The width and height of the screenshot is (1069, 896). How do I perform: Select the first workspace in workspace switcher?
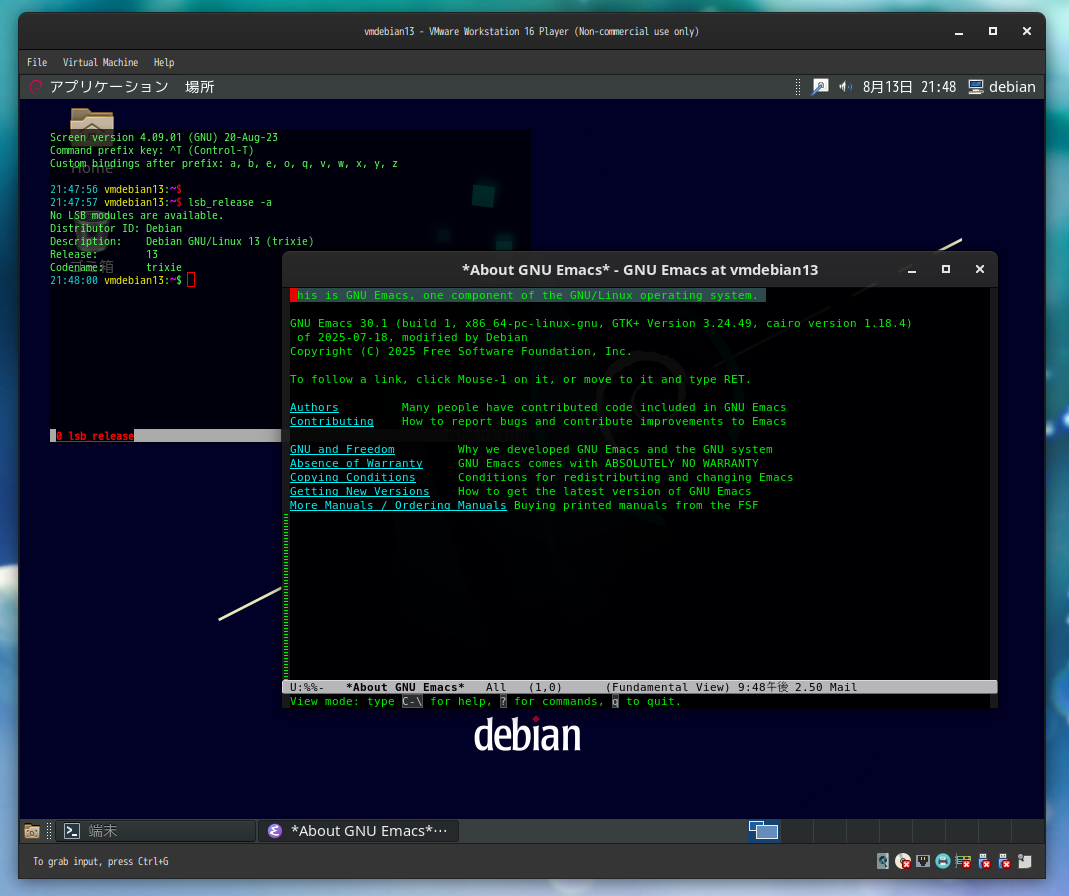pyautogui.click(x=764, y=831)
